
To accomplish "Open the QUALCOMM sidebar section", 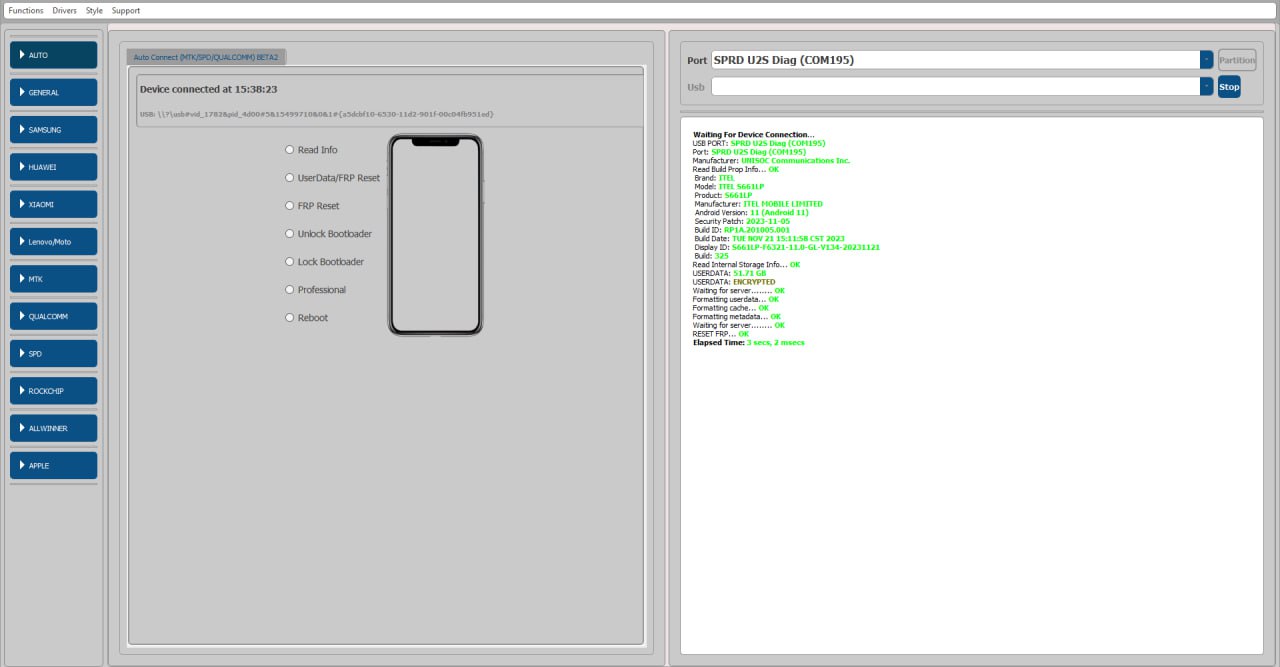I will [x=54, y=316].
